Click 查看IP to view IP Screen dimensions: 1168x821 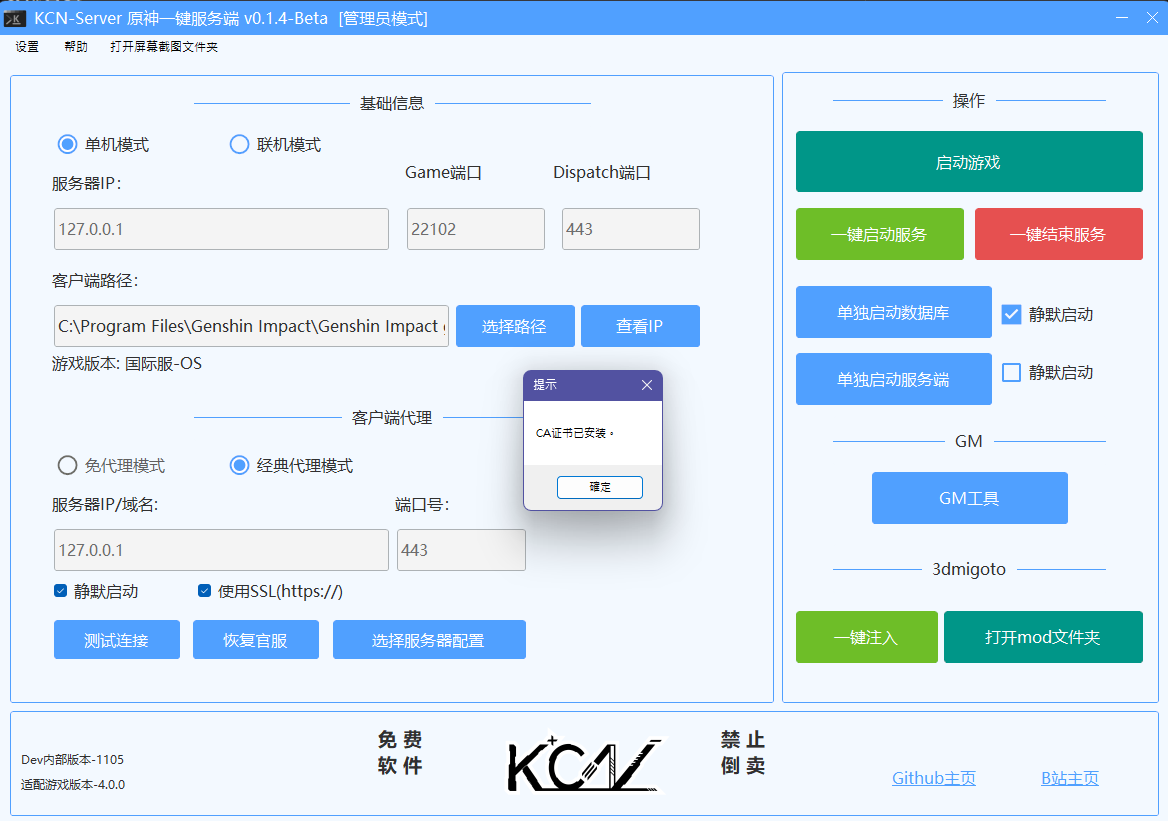click(640, 325)
